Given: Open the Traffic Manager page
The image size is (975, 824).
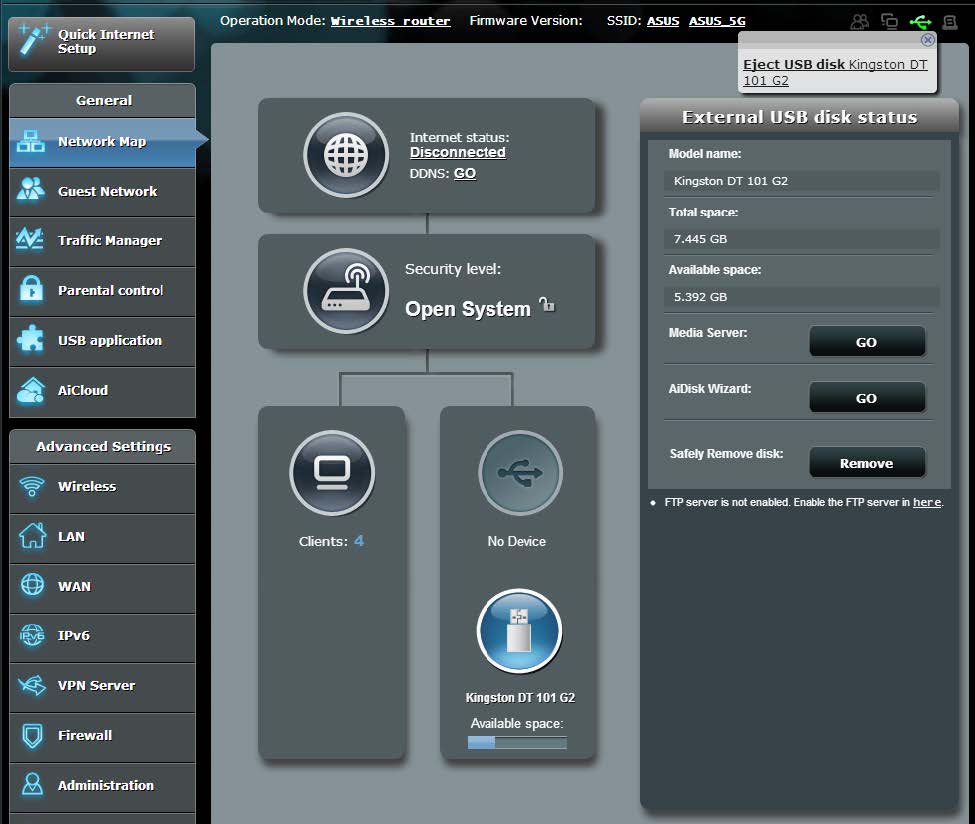Looking at the screenshot, I should (103, 242).
